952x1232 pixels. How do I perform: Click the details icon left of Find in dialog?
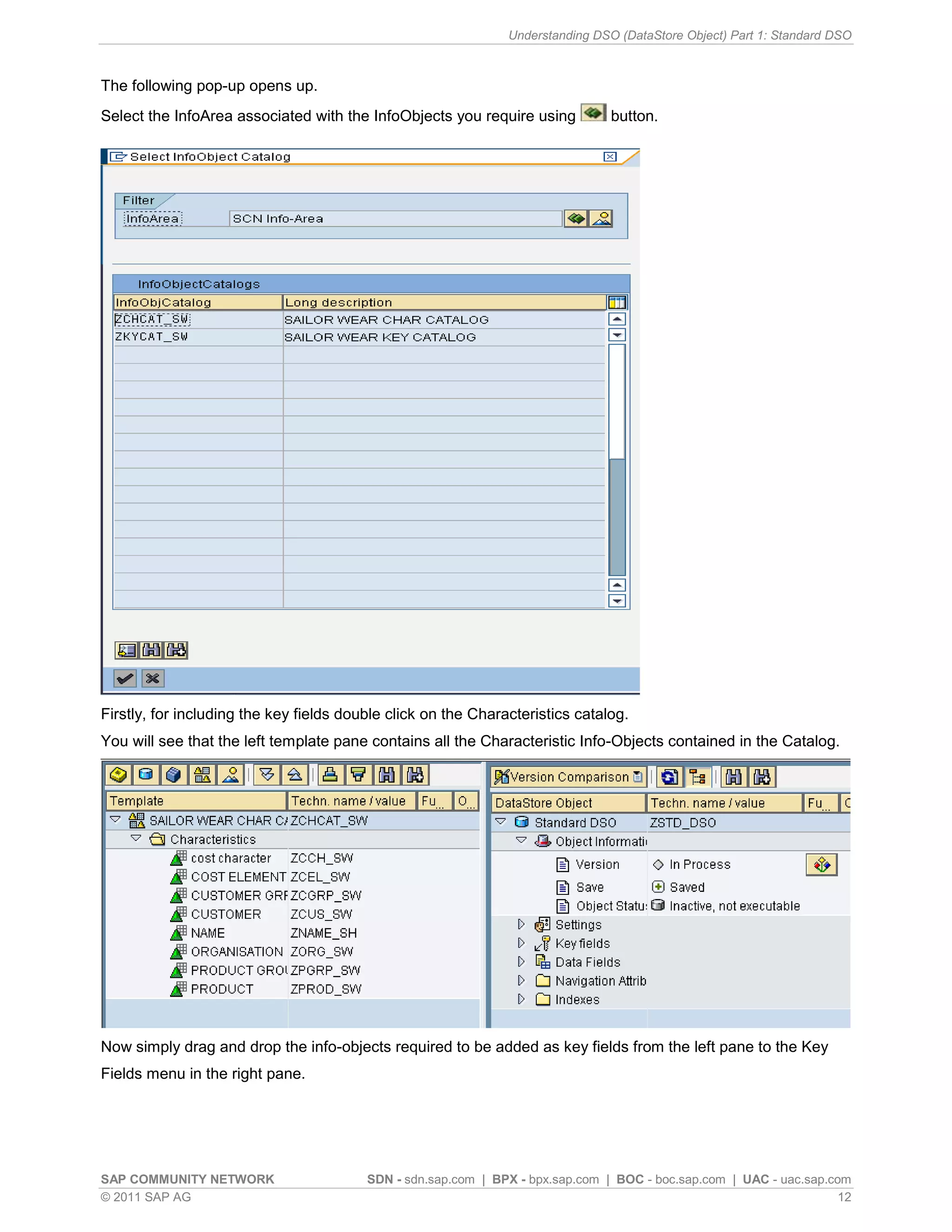126,650
